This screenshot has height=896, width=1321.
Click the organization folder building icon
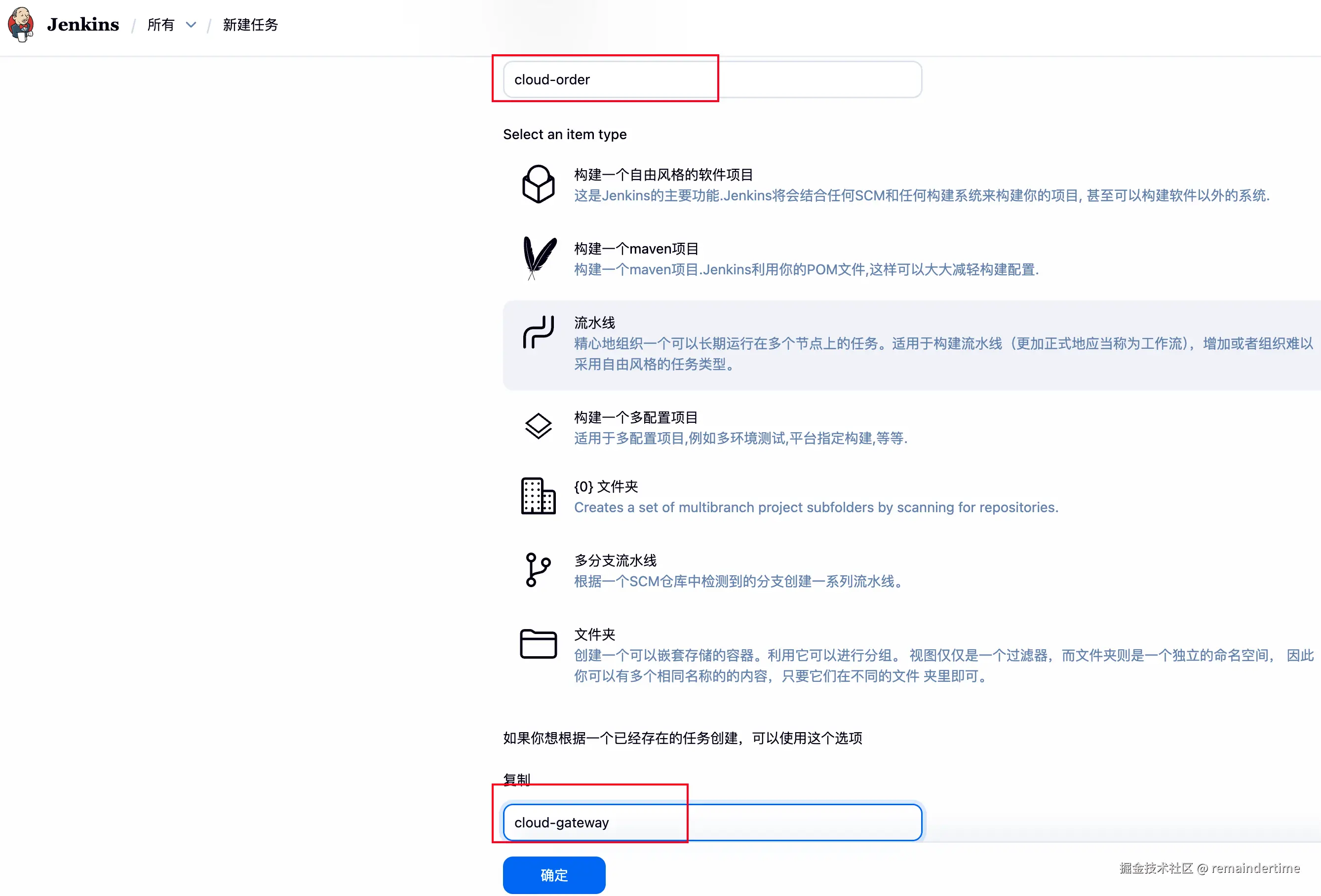(x=538, y=496)
